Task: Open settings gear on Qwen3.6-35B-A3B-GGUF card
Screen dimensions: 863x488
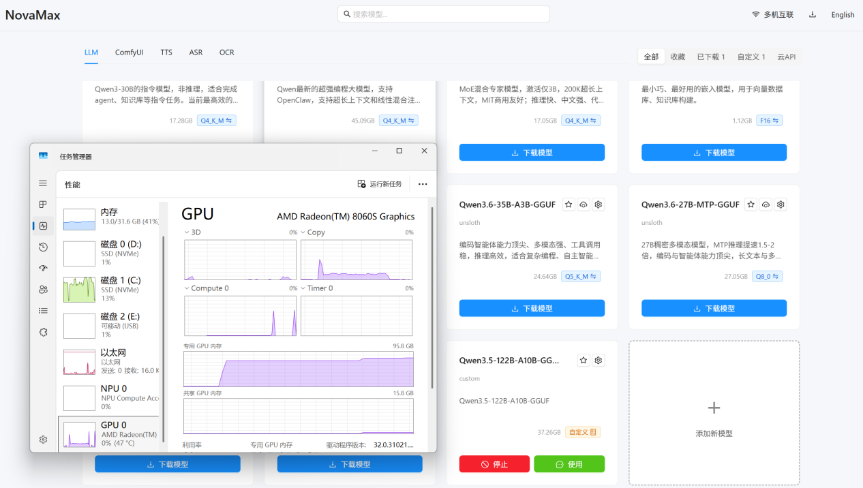Action: pyautogui.click(x=598, y=205)
